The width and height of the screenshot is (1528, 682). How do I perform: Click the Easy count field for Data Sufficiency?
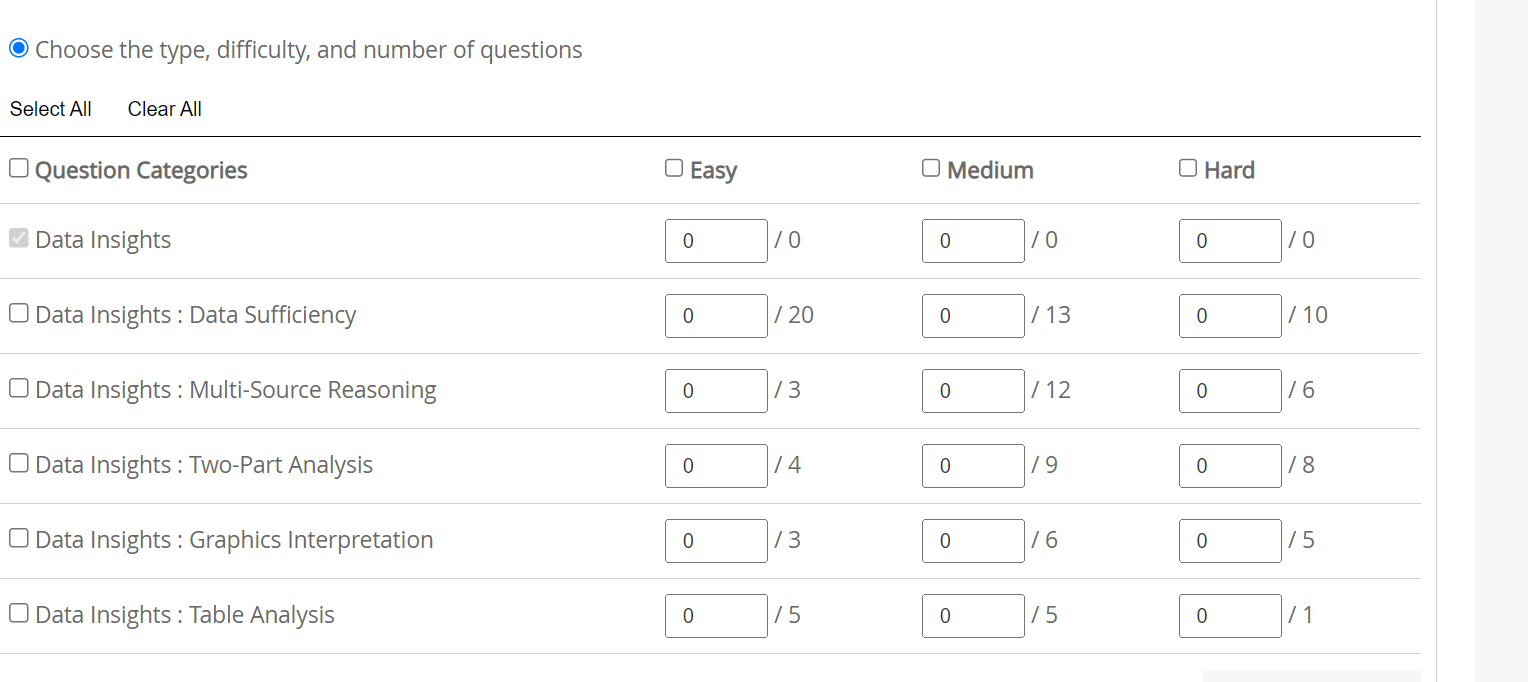[716, 315]
